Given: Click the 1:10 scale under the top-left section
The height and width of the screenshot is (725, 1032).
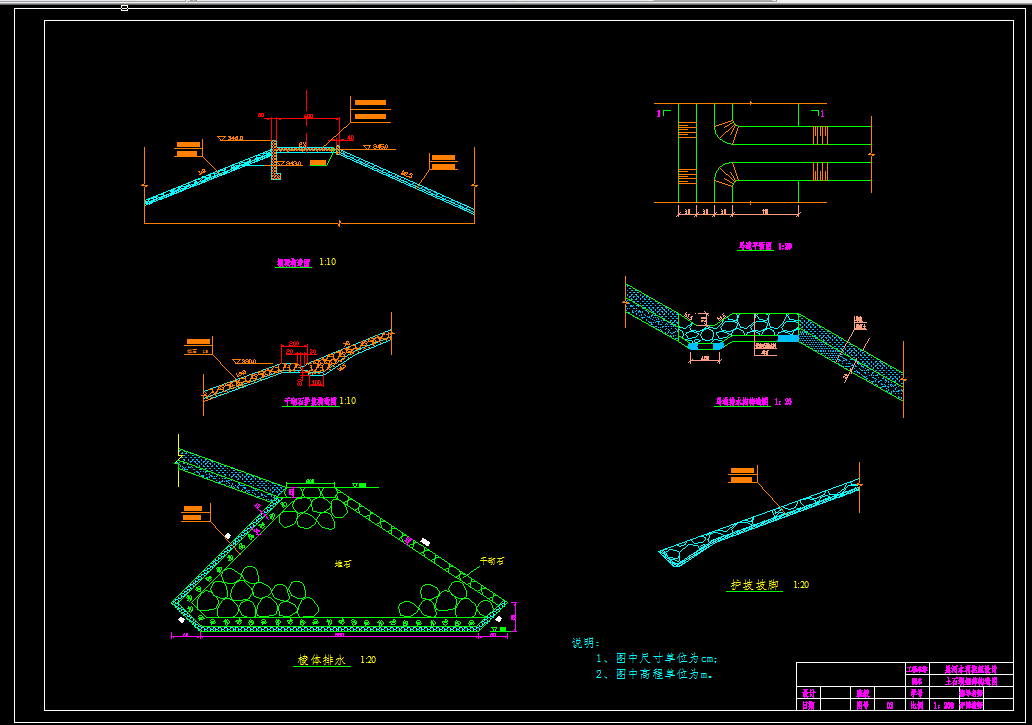Looking at the screenshot, I should click(x=328, y=262).
